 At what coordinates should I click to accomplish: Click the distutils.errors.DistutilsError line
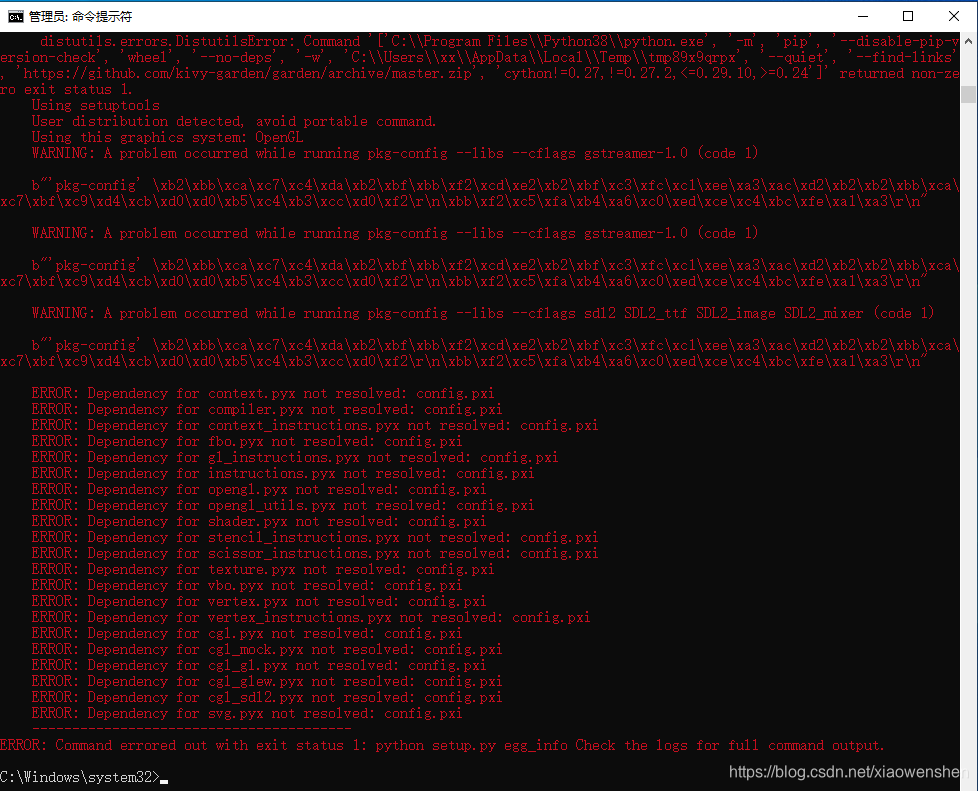(x=499, y=41)
